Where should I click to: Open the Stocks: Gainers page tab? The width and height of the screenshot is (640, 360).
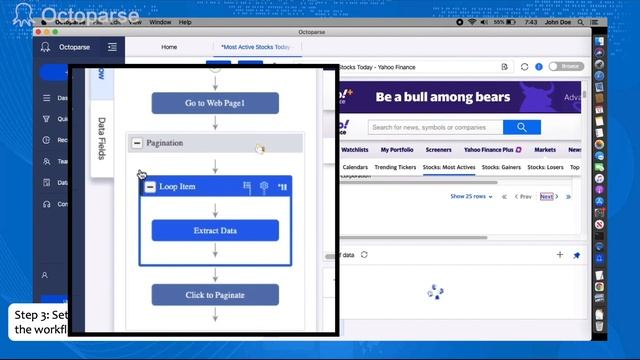[x=501, y=167]
